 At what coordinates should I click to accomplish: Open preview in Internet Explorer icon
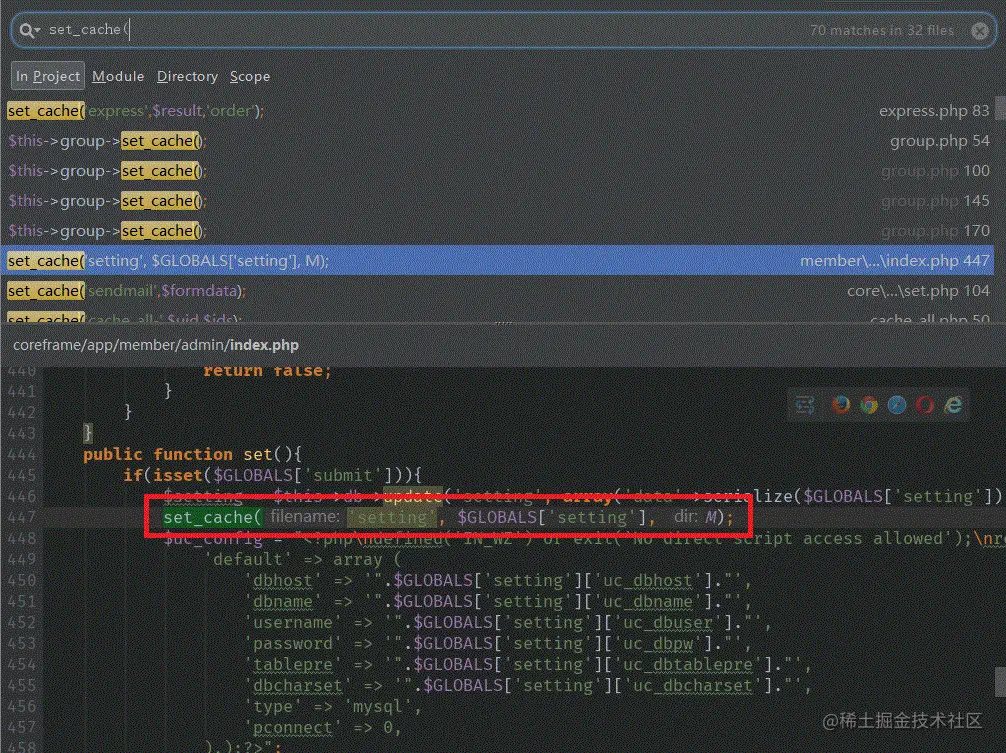(953, 405)
